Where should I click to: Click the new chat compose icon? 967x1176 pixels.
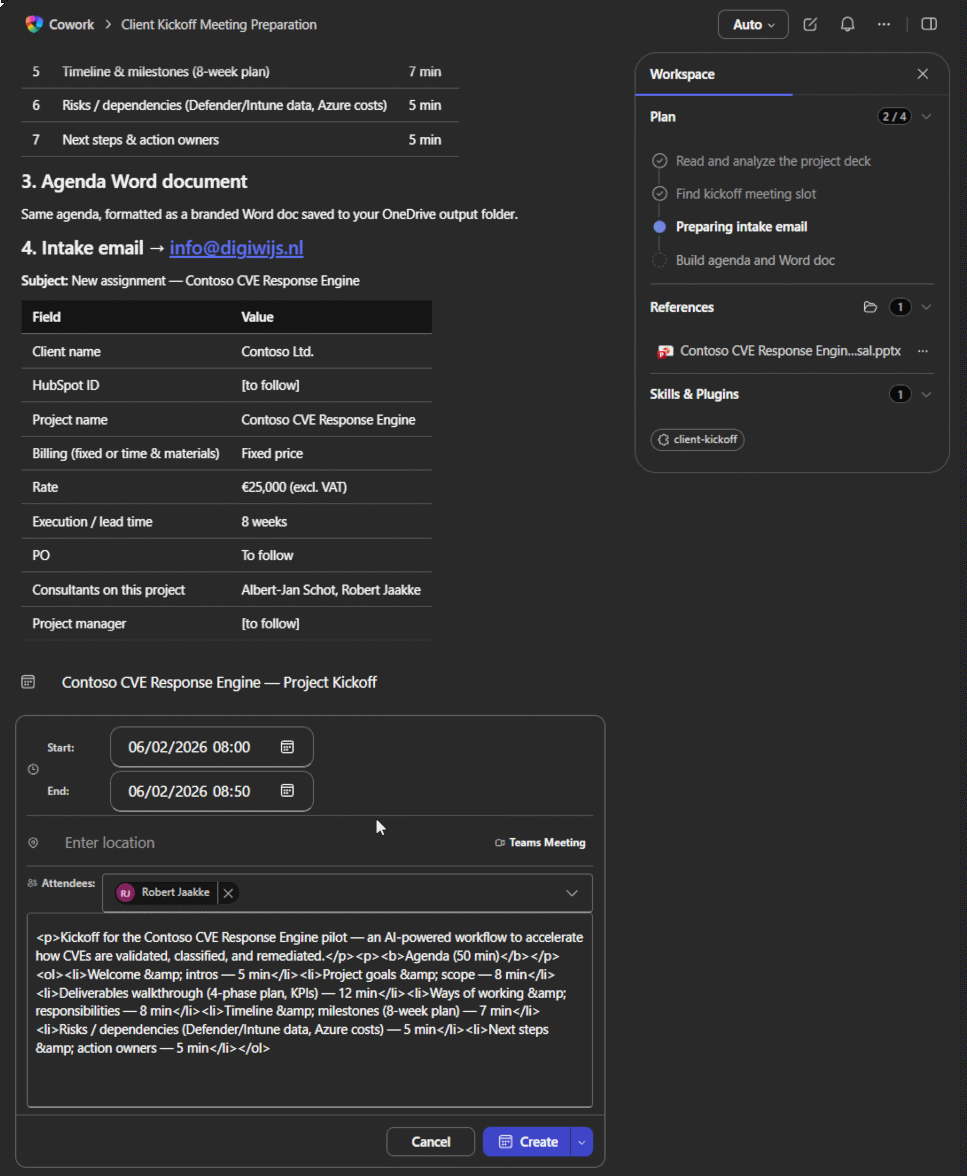click(x=810, y=25)
